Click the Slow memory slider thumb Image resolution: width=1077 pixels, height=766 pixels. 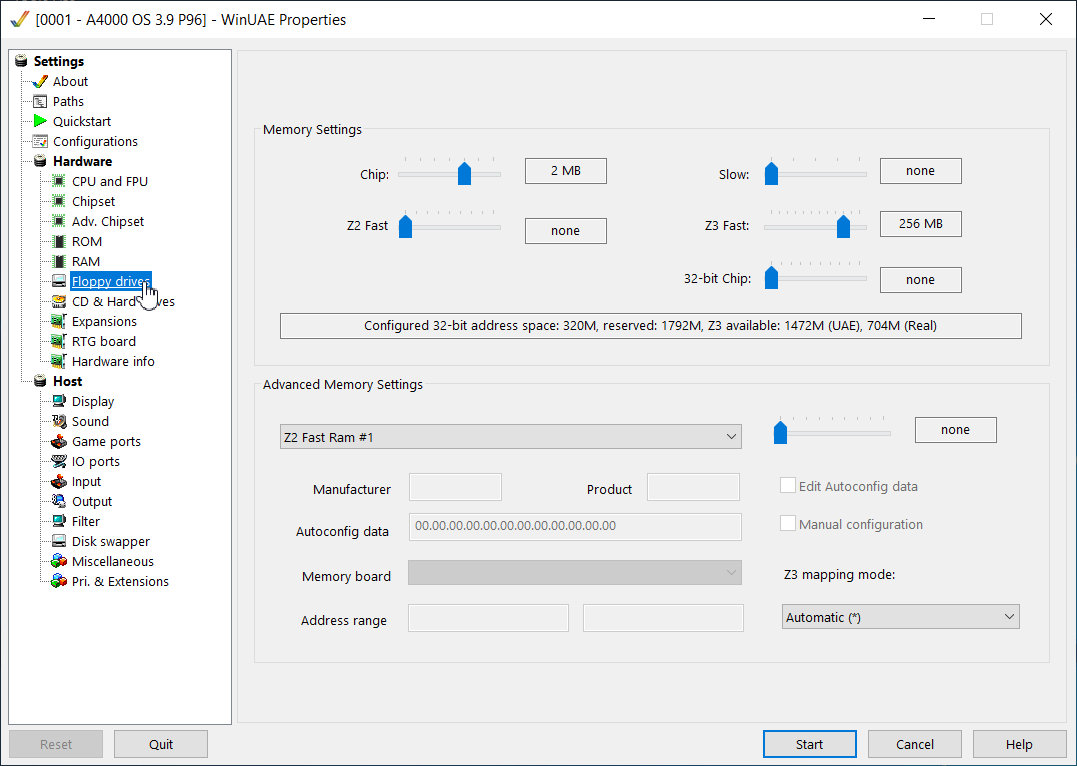pyautogui.click(x=771, y=174)
